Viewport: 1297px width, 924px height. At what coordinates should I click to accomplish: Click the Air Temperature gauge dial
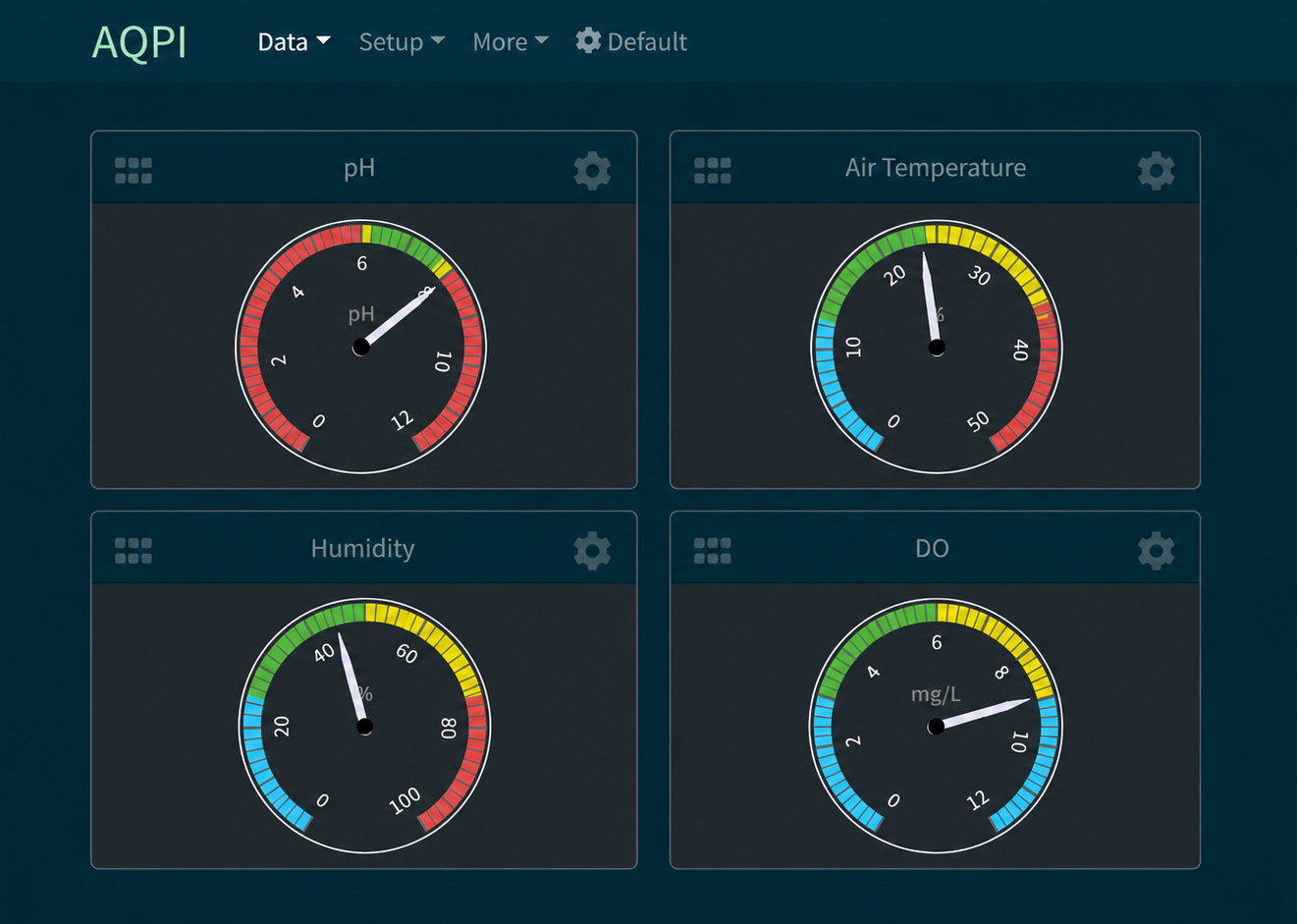tap(937, 347)
